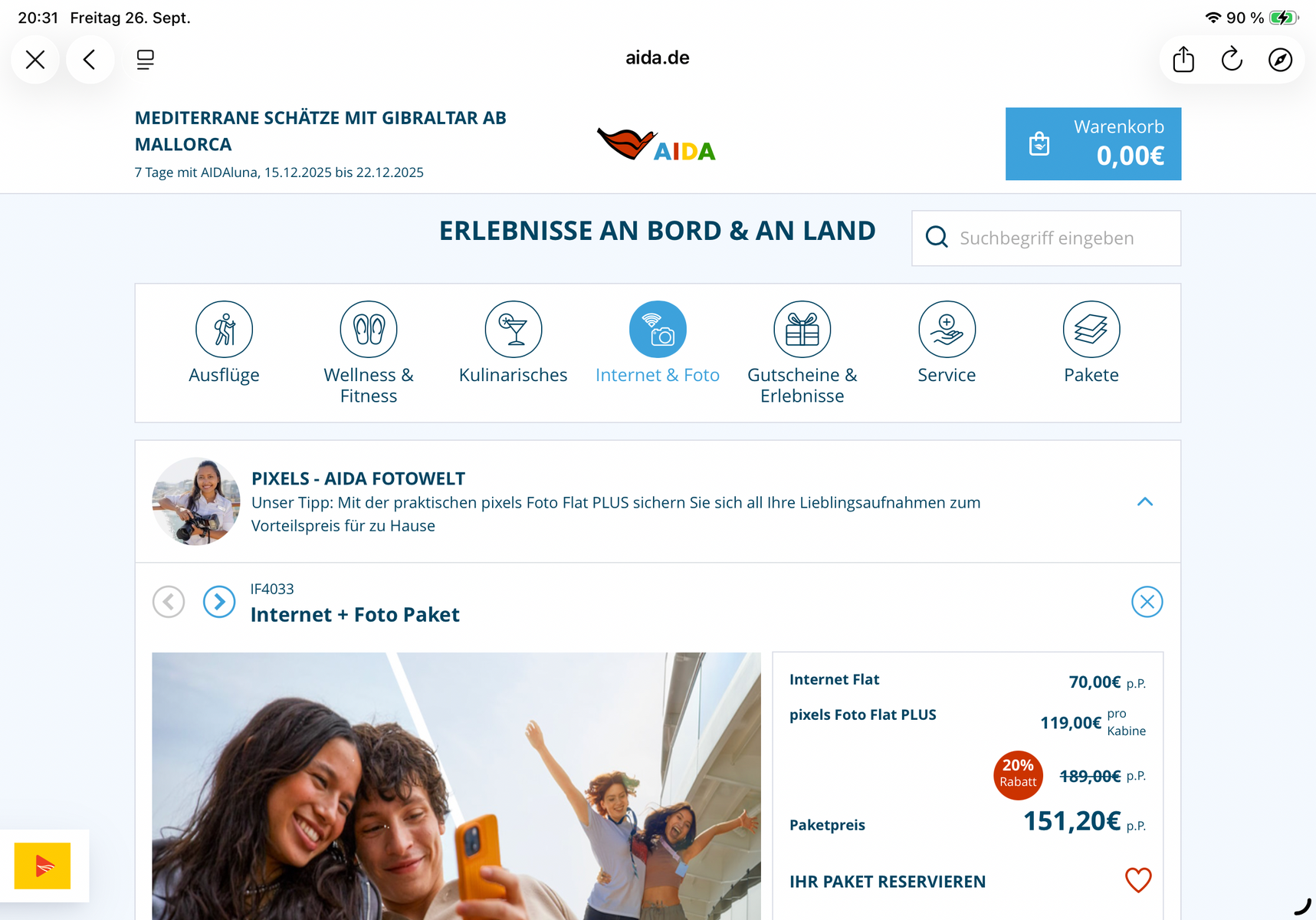Click the share icon in browser bar
The height and width of the screenshot is (920, 1316).
point(1183,60)
